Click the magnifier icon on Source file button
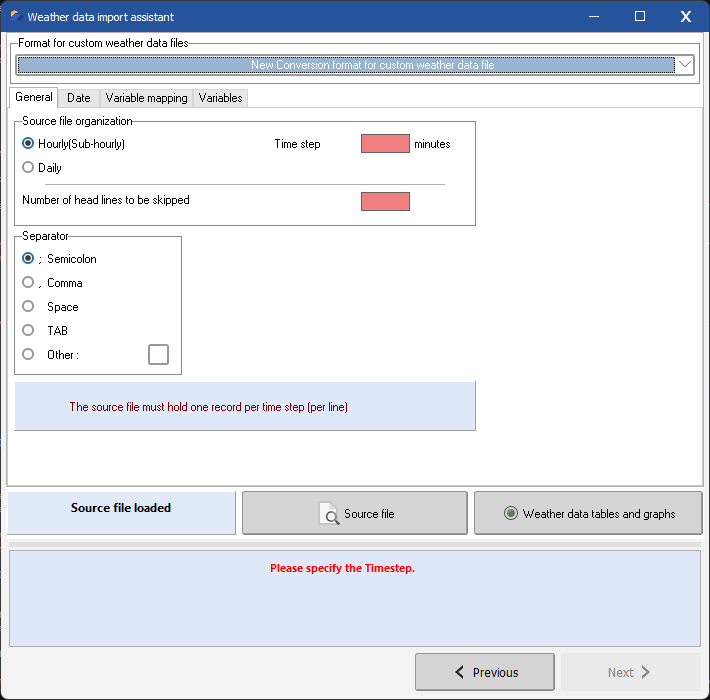This screenshot has height=700, width=710. pyautogui.click(x=329, y=514)
